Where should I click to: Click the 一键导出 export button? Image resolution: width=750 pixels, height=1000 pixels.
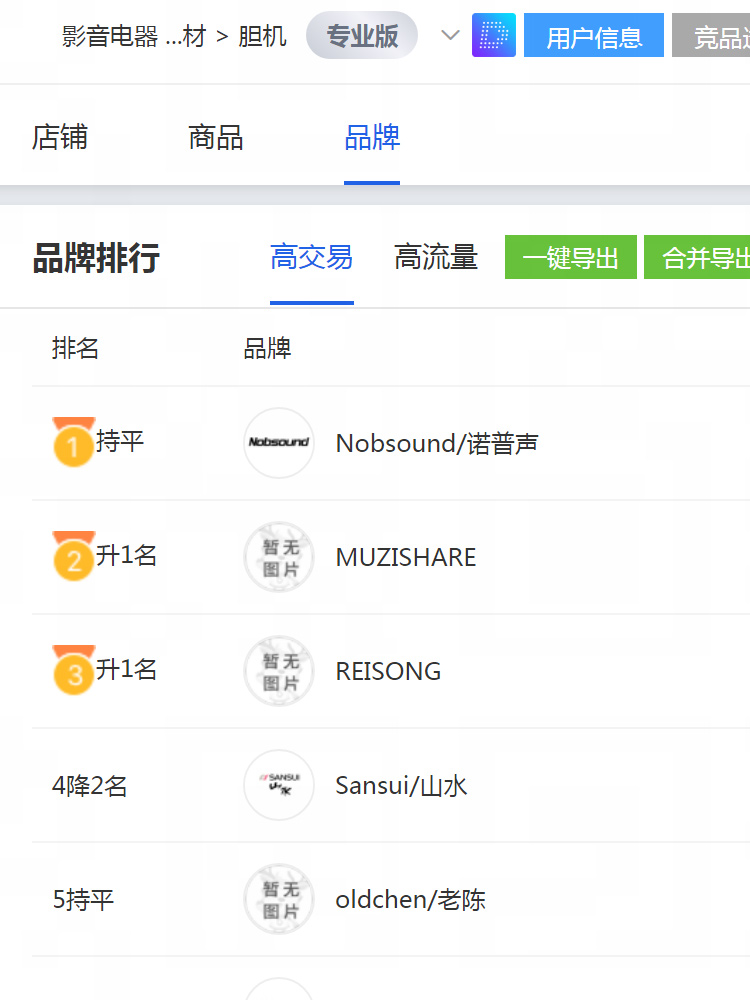pos(571,257)
